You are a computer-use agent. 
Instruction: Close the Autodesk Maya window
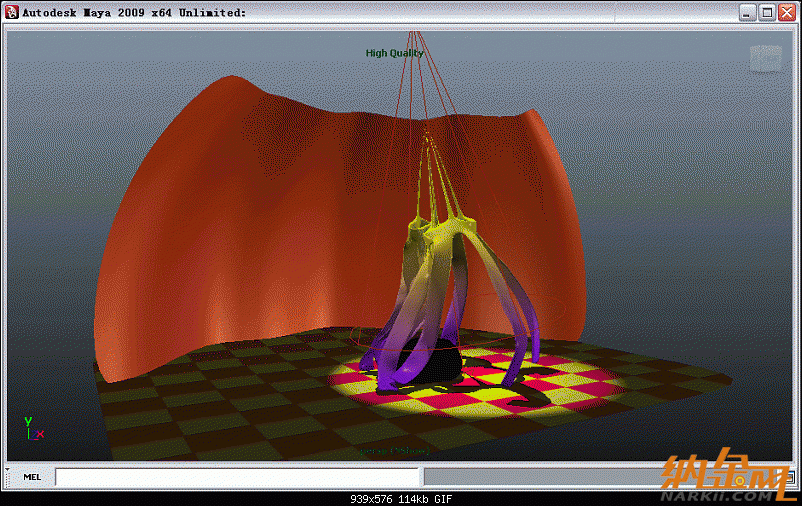pyautogui.click(x=786, y=12)
